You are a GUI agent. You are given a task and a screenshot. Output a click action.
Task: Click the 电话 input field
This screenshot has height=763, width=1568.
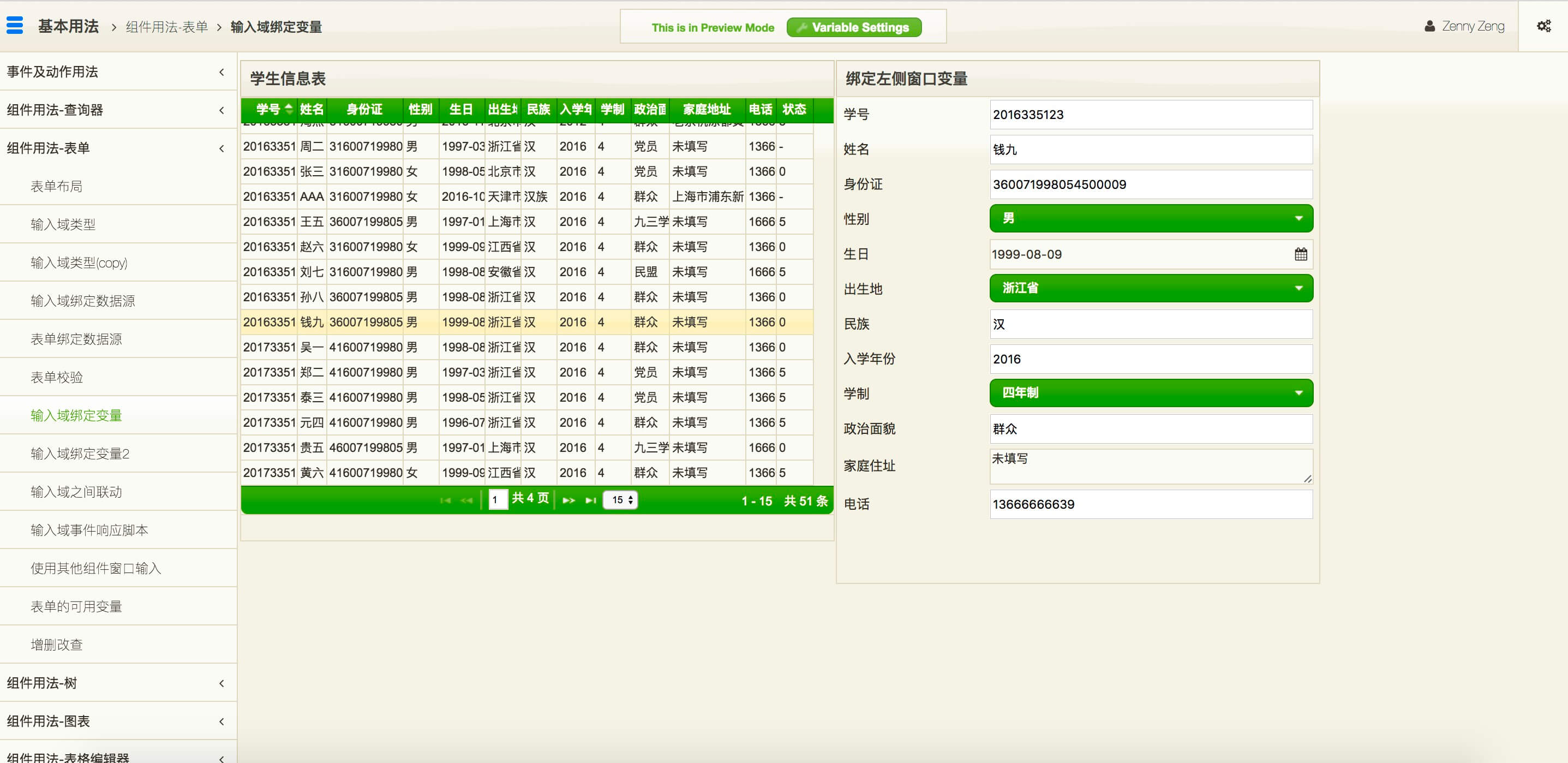(x=1151, y=504)
